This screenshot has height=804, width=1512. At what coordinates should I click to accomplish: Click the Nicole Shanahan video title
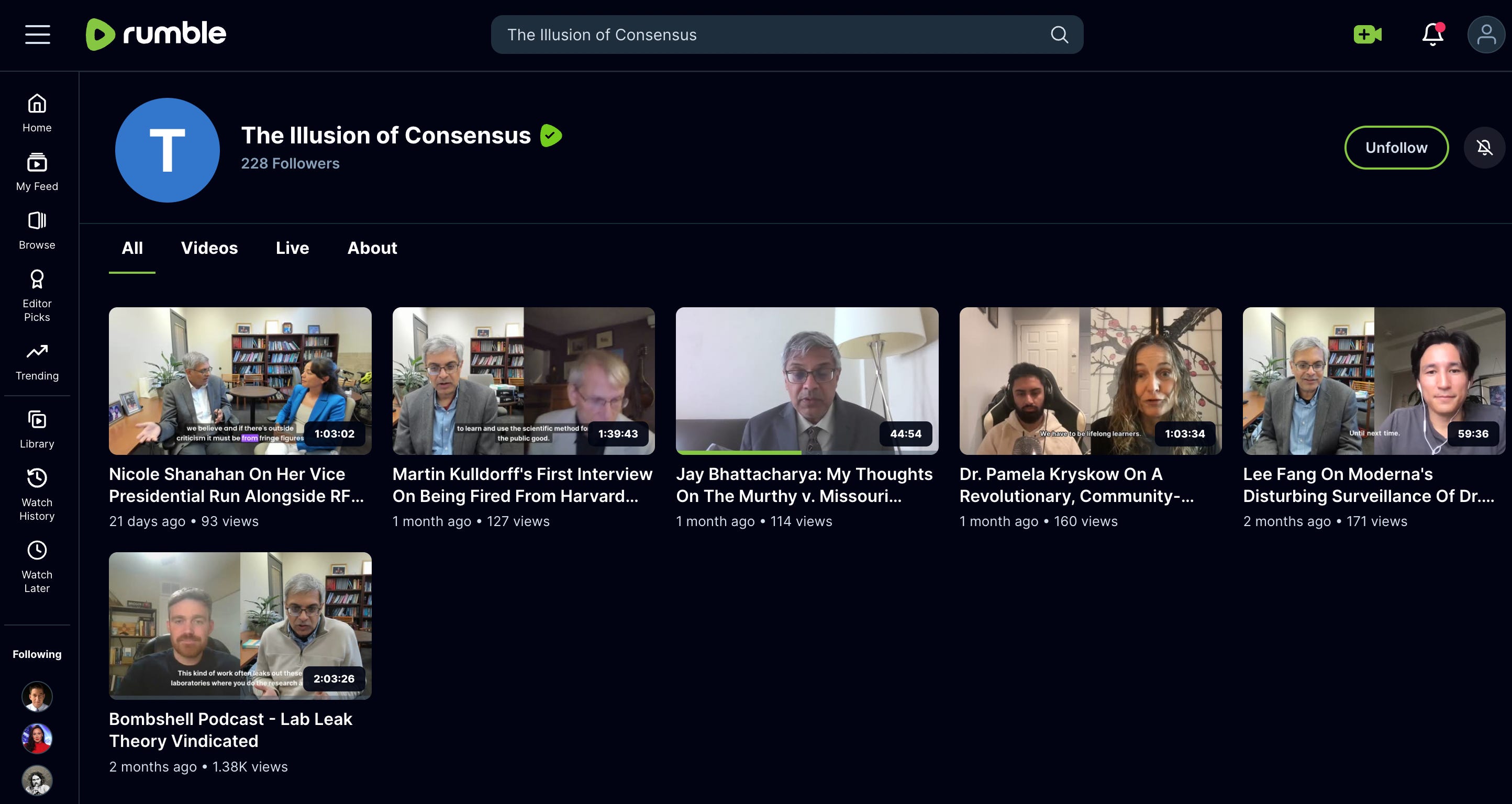click(237, 485)
